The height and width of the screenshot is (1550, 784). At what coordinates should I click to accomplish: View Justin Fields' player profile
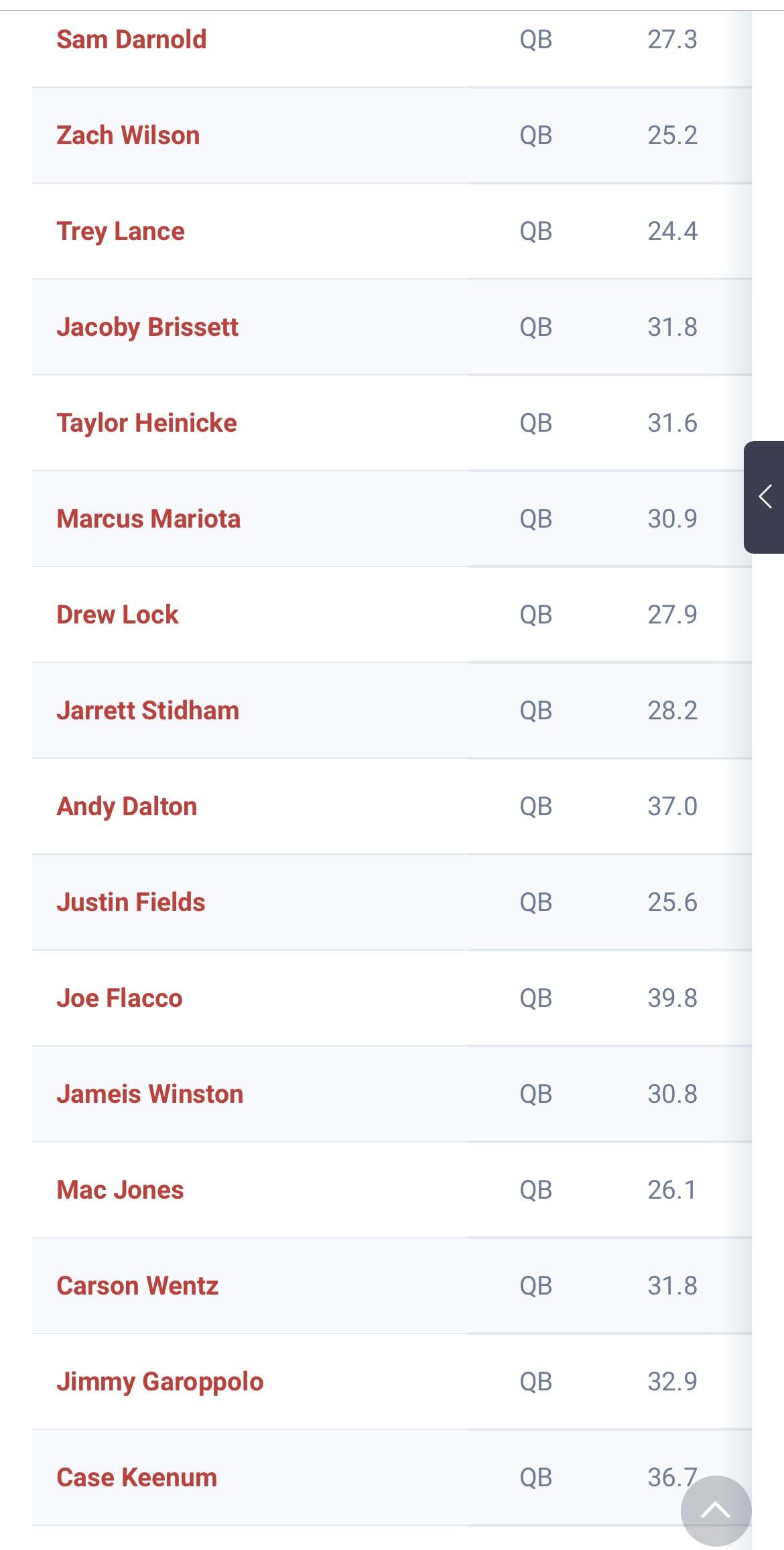(x=131, y=903)
